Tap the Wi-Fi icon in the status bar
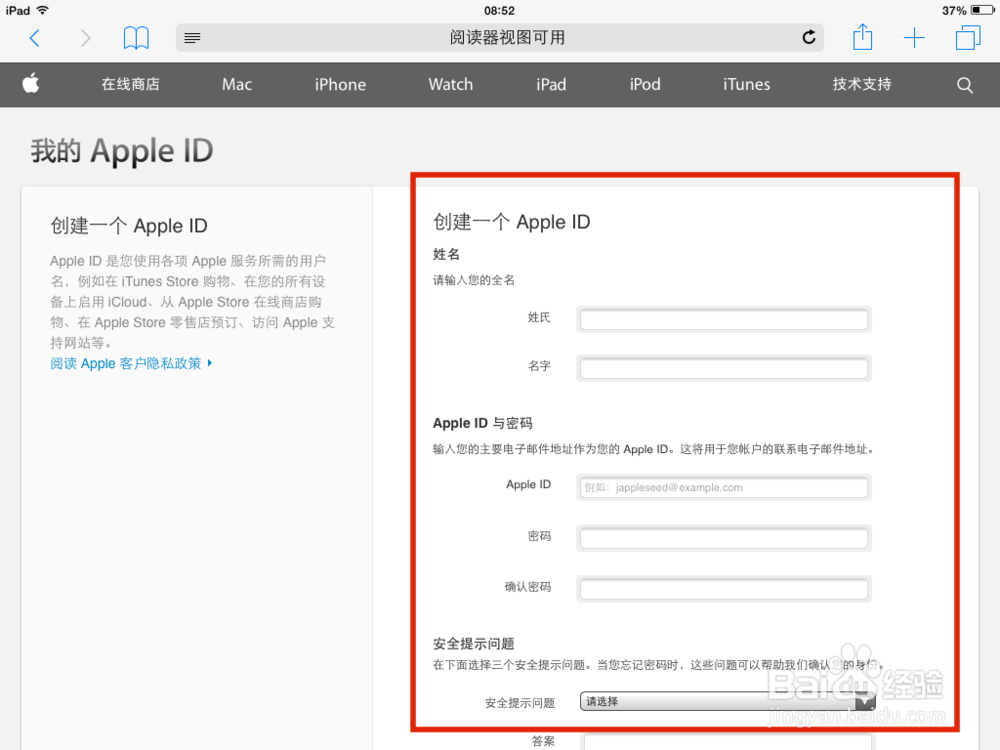The image size is (1000, 750). pos(43,10)
